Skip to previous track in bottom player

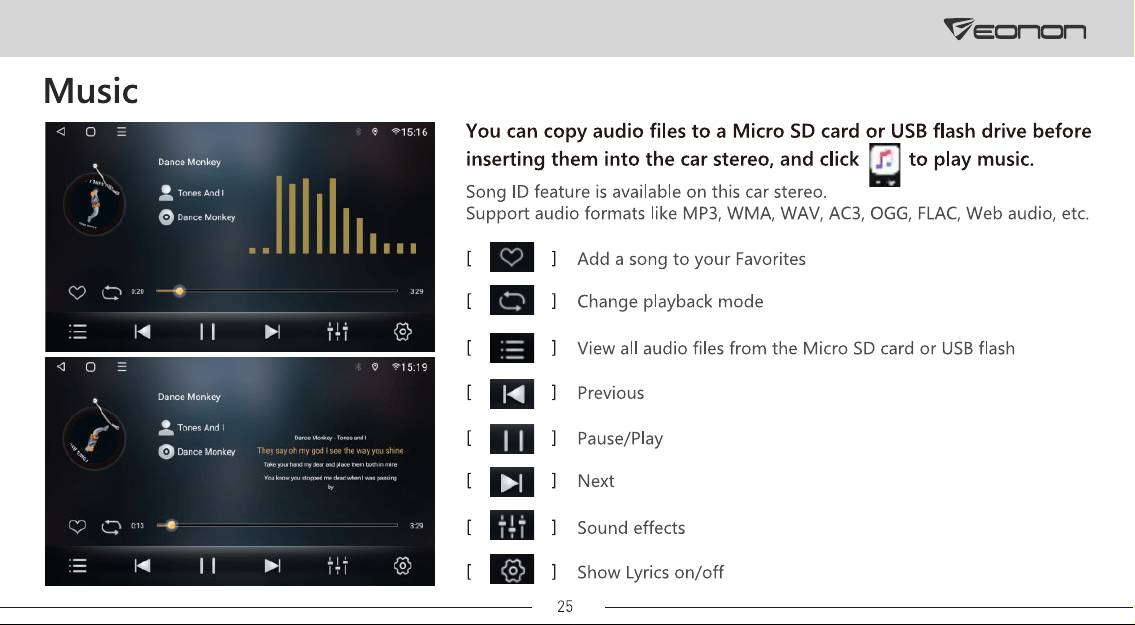click(143, 566)
